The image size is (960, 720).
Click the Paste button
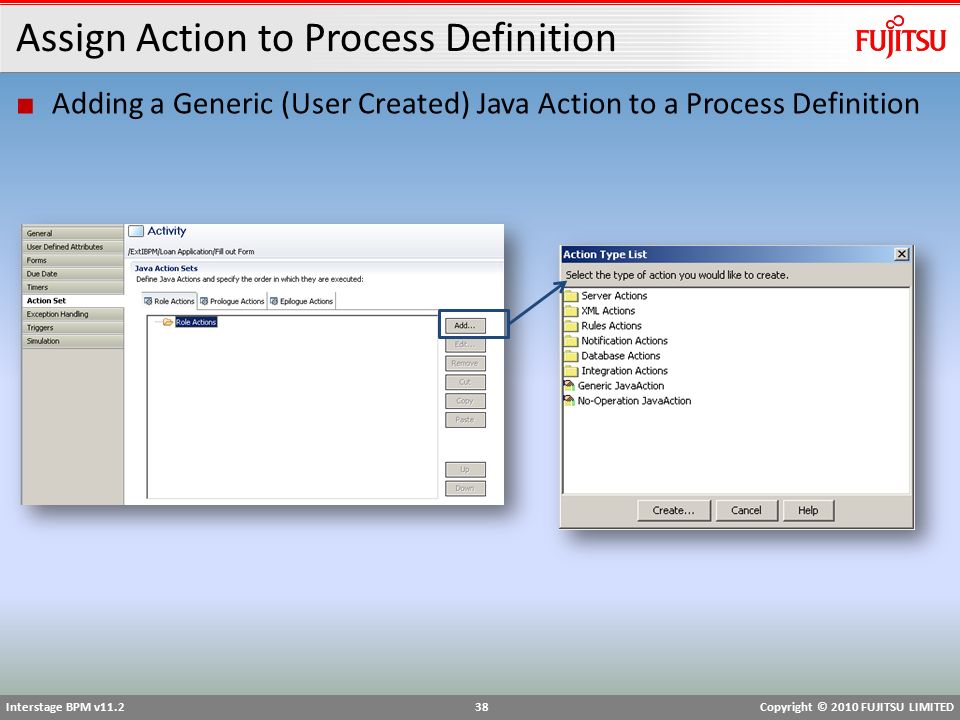465,420
